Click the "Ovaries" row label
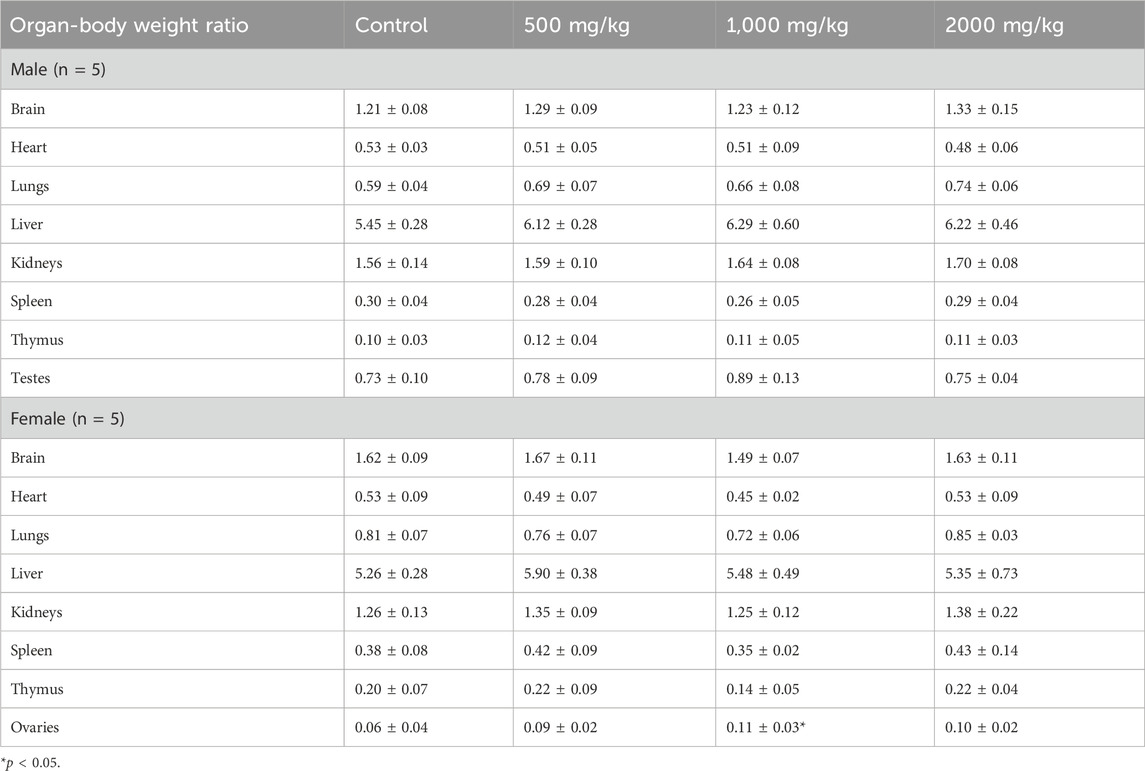The image size is (1145, 771). click(x=36, y=728)
